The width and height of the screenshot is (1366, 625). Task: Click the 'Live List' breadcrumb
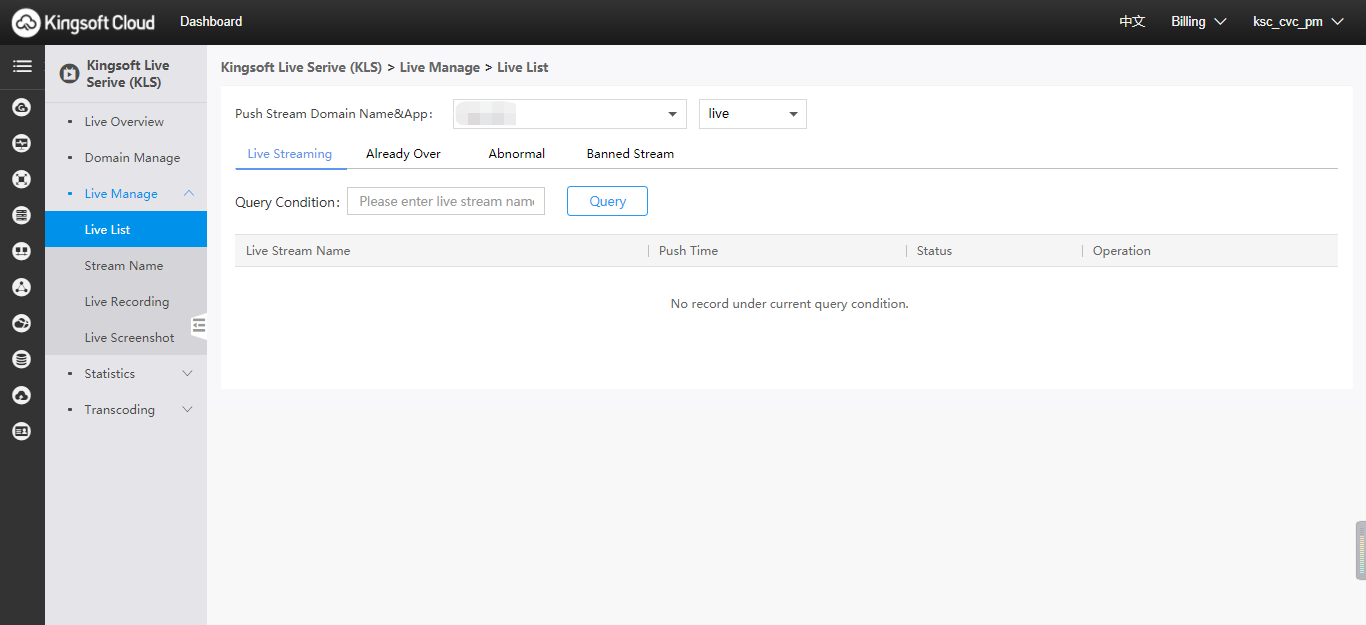tap(523, 68)
